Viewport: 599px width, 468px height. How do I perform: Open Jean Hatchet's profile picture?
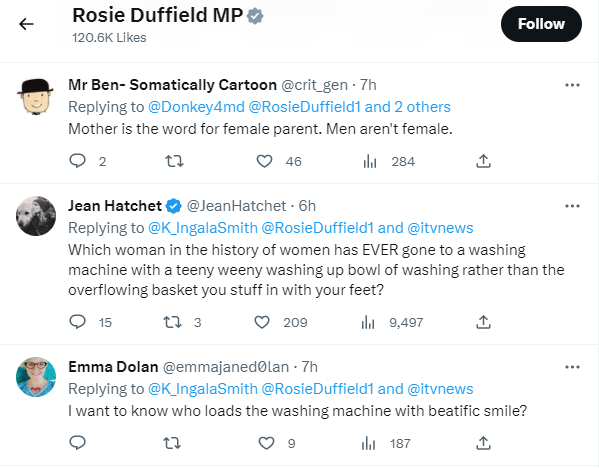click(36, 216)
